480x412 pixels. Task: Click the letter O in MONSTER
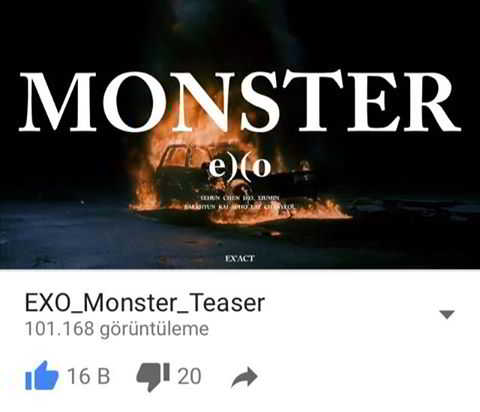[x=134, y=102]
